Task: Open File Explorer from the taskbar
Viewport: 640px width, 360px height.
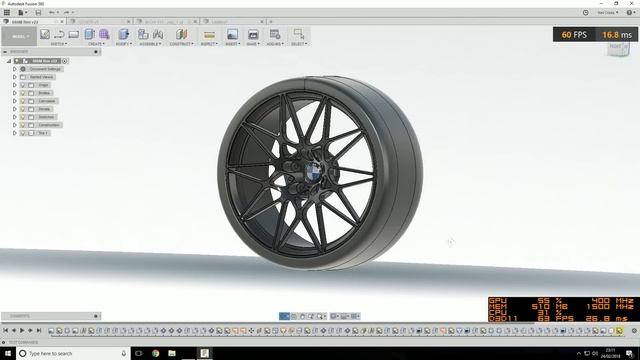Action: coord(172,353)
